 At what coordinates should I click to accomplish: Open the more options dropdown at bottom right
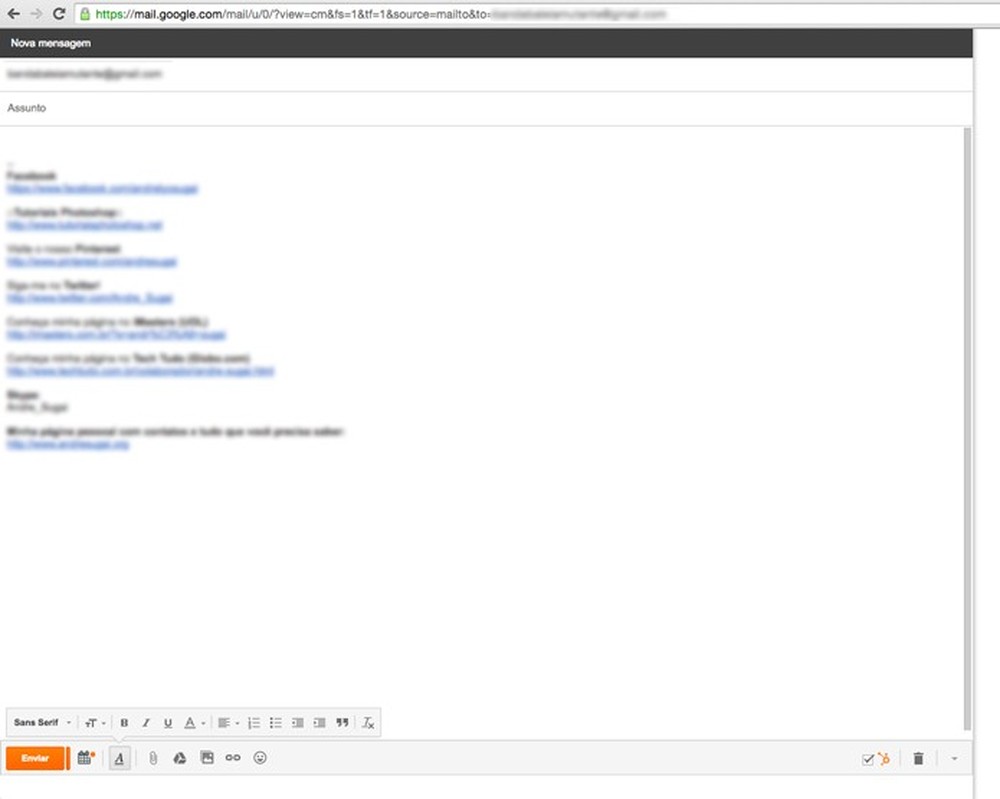point(954,759)
